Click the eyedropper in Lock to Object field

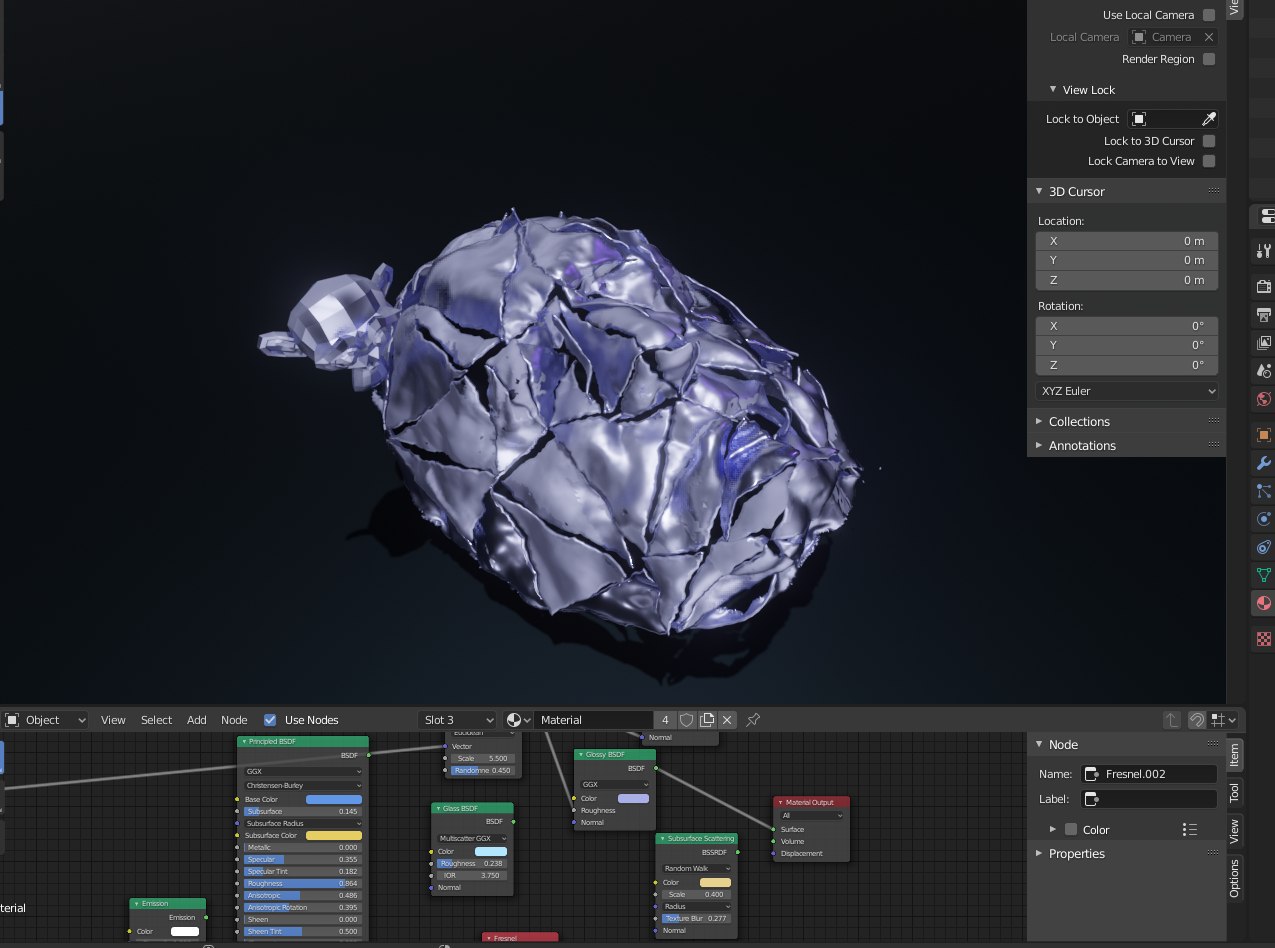(1208, 119)
